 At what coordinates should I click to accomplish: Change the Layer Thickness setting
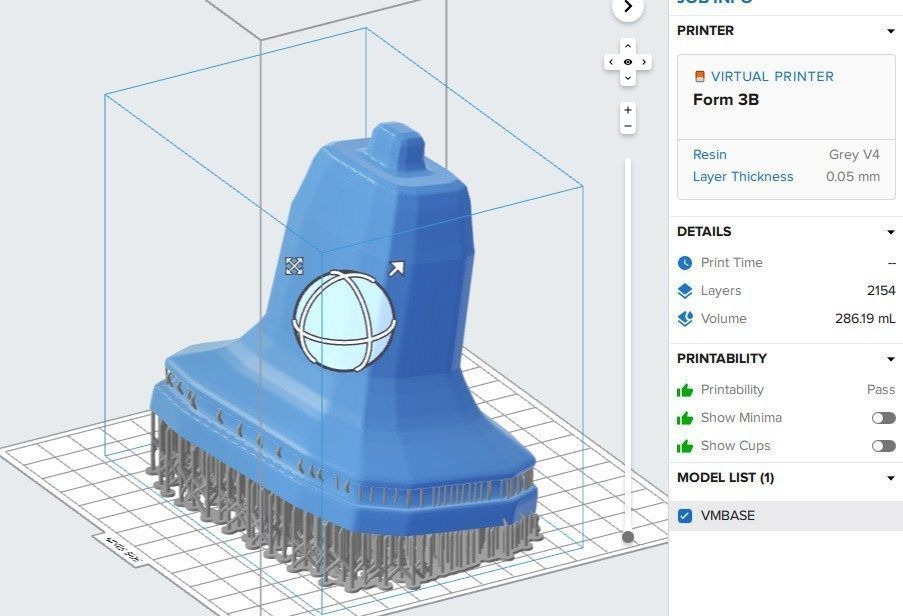(x=743, y=177)
